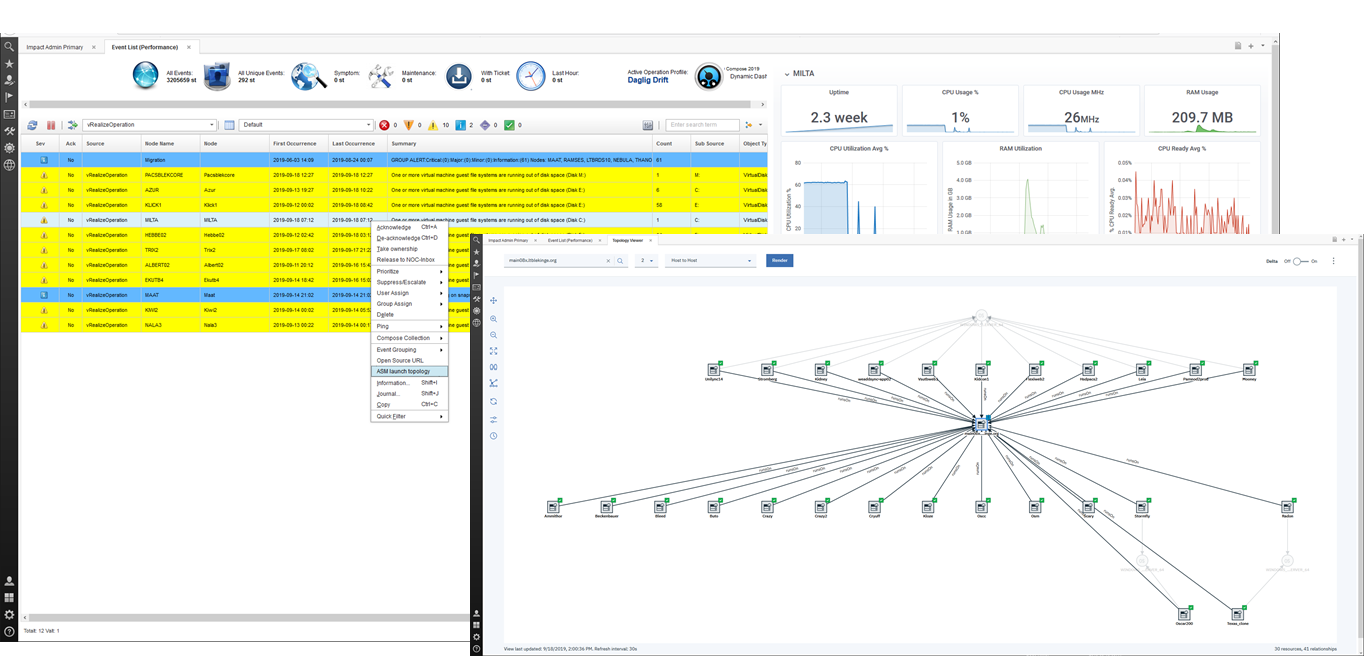Choose Take ownership from context menu
1364x656 pixels.
(397, 249)
